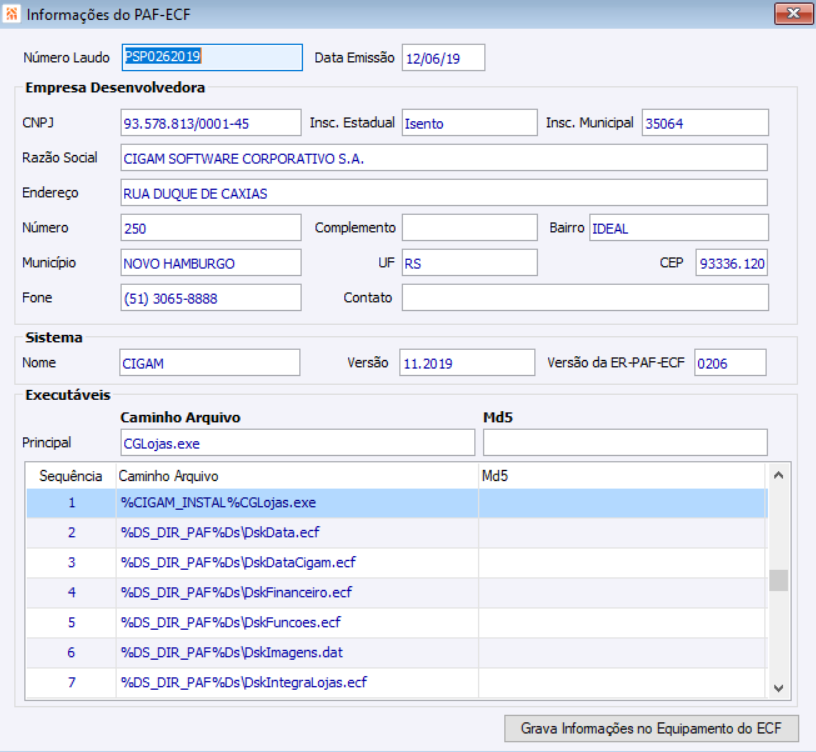Click the Md5 table column header
The width and height of the screenshot is (816, 752).
622,476
